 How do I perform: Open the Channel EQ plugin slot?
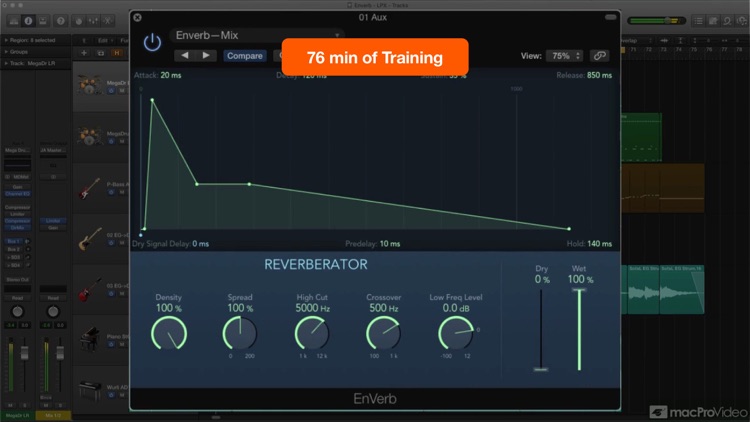pos(18,194)
